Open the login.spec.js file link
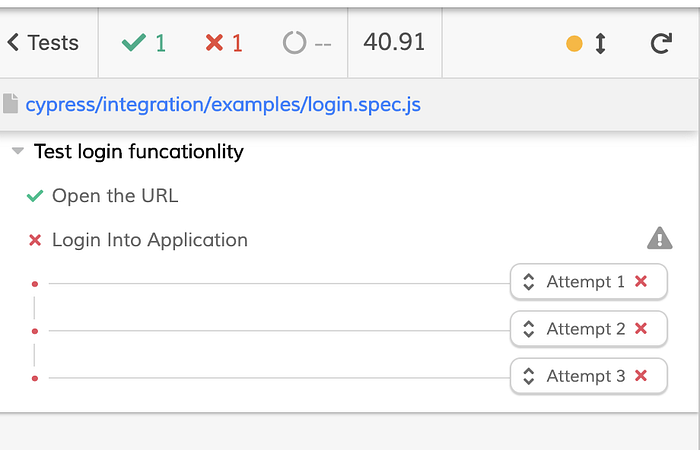Screen dimensions: 700x450 pos(223,105)
